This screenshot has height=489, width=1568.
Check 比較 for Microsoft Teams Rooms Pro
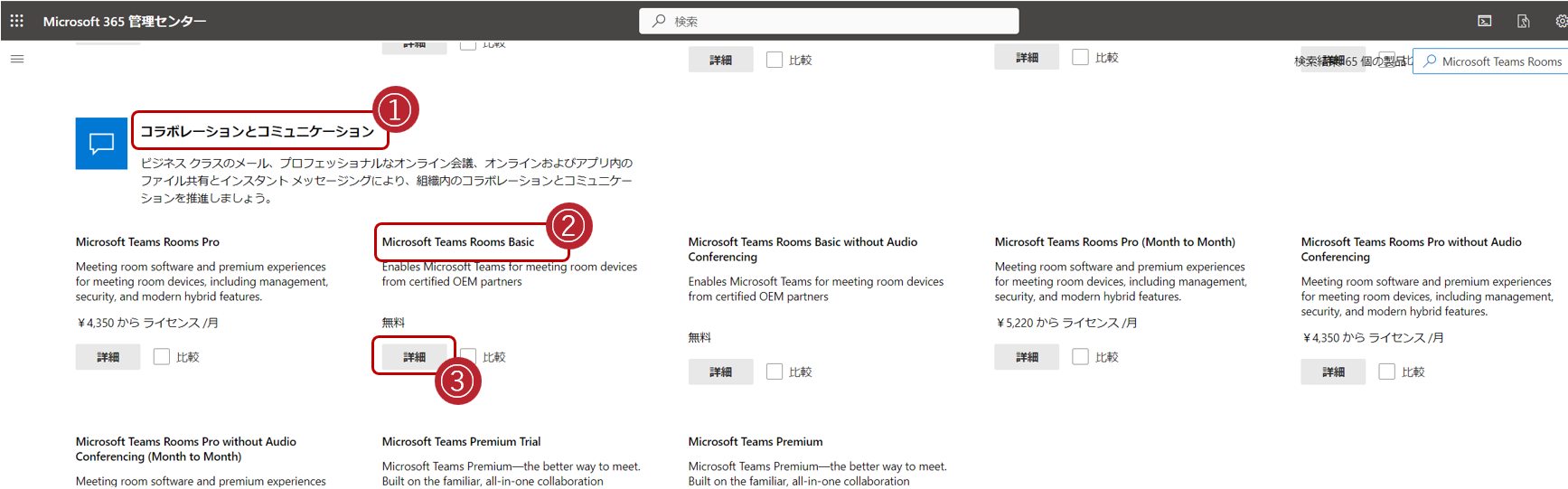pos(162,357)
